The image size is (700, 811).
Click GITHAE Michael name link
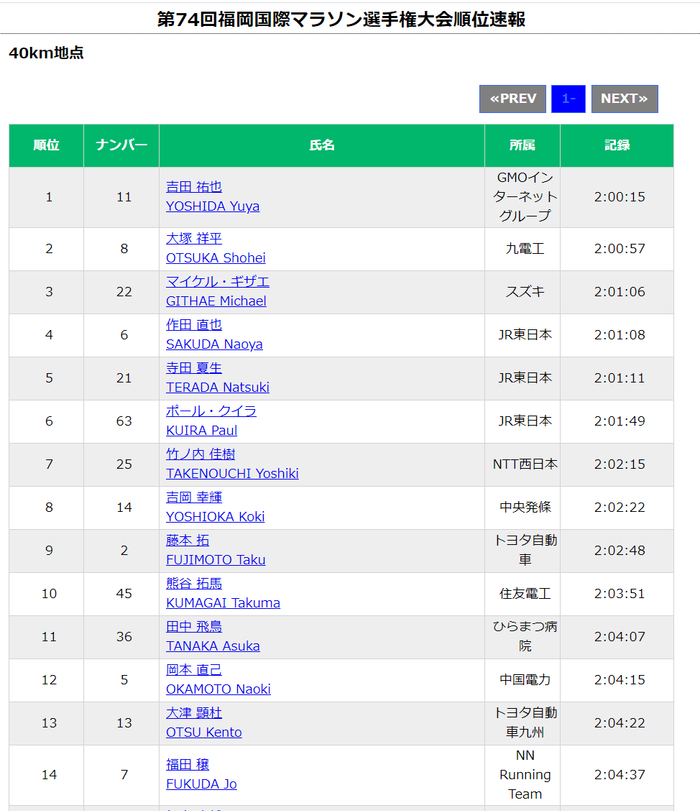click(x=216, y=301)
